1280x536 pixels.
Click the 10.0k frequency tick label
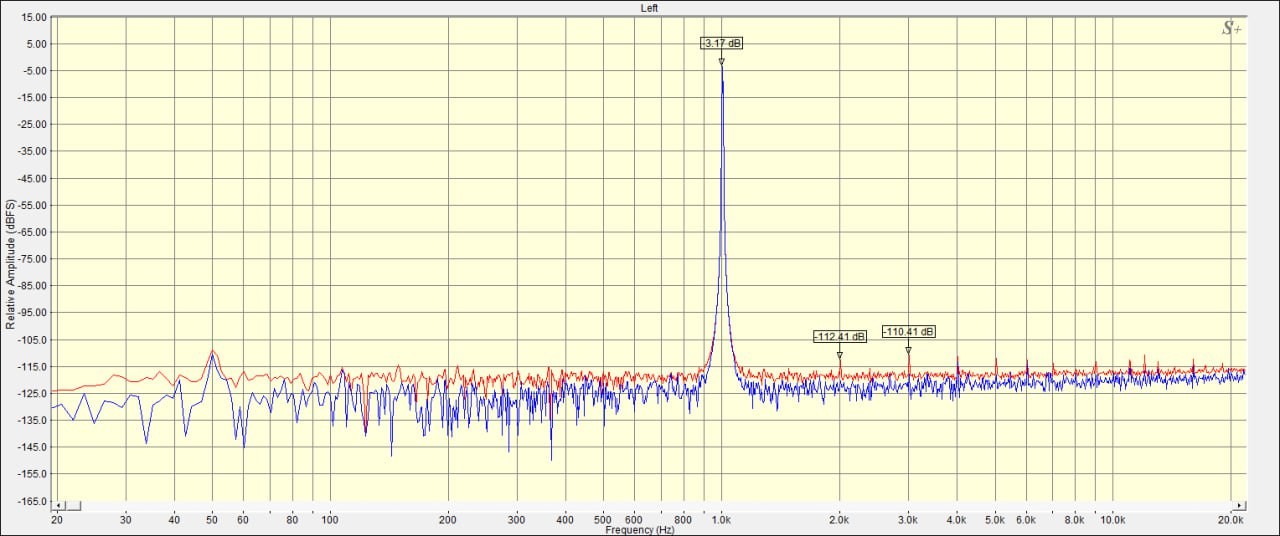click(x=1113, y=520)
